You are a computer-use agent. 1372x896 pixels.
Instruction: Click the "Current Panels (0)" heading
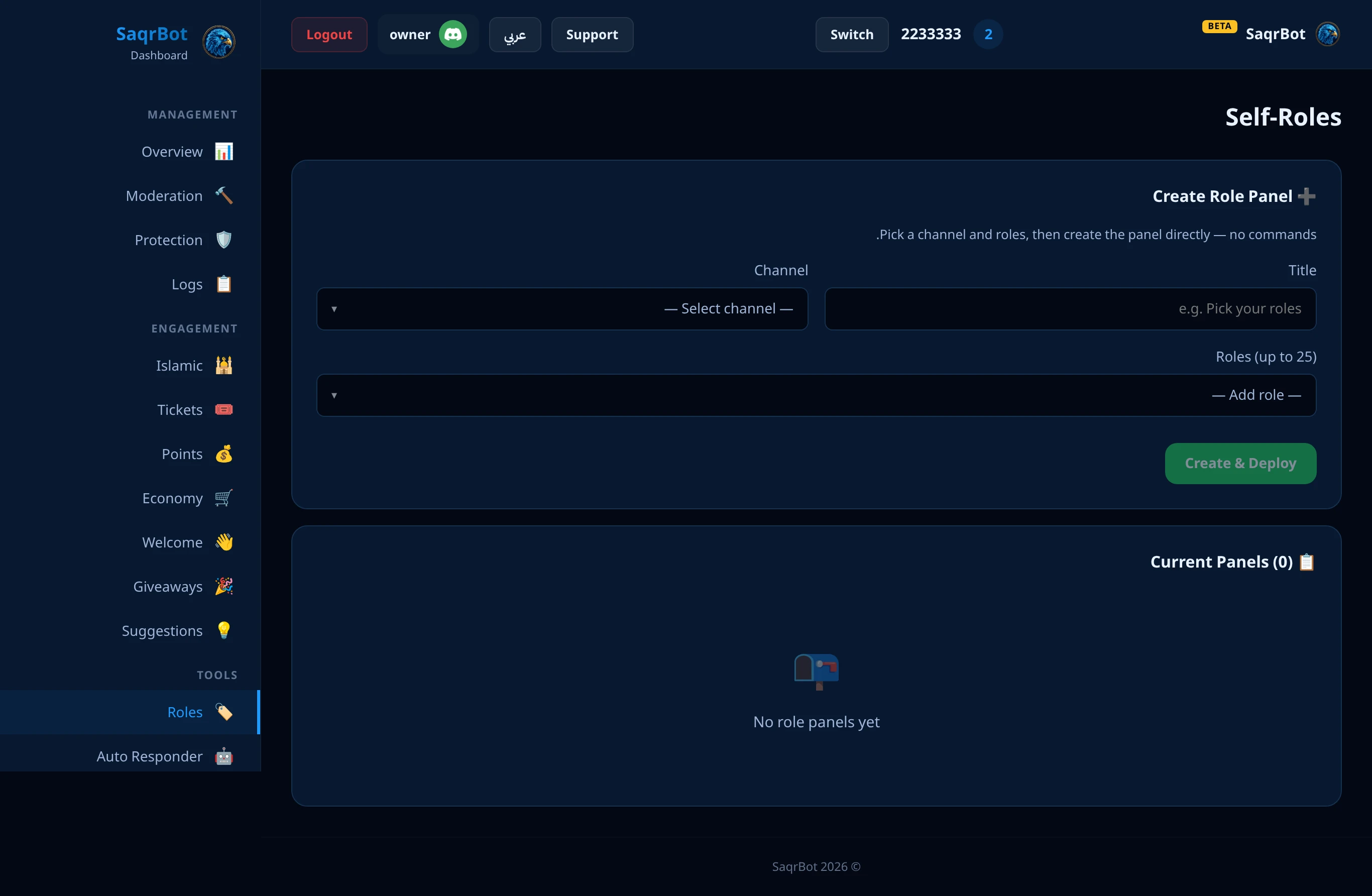[1221, 562]
